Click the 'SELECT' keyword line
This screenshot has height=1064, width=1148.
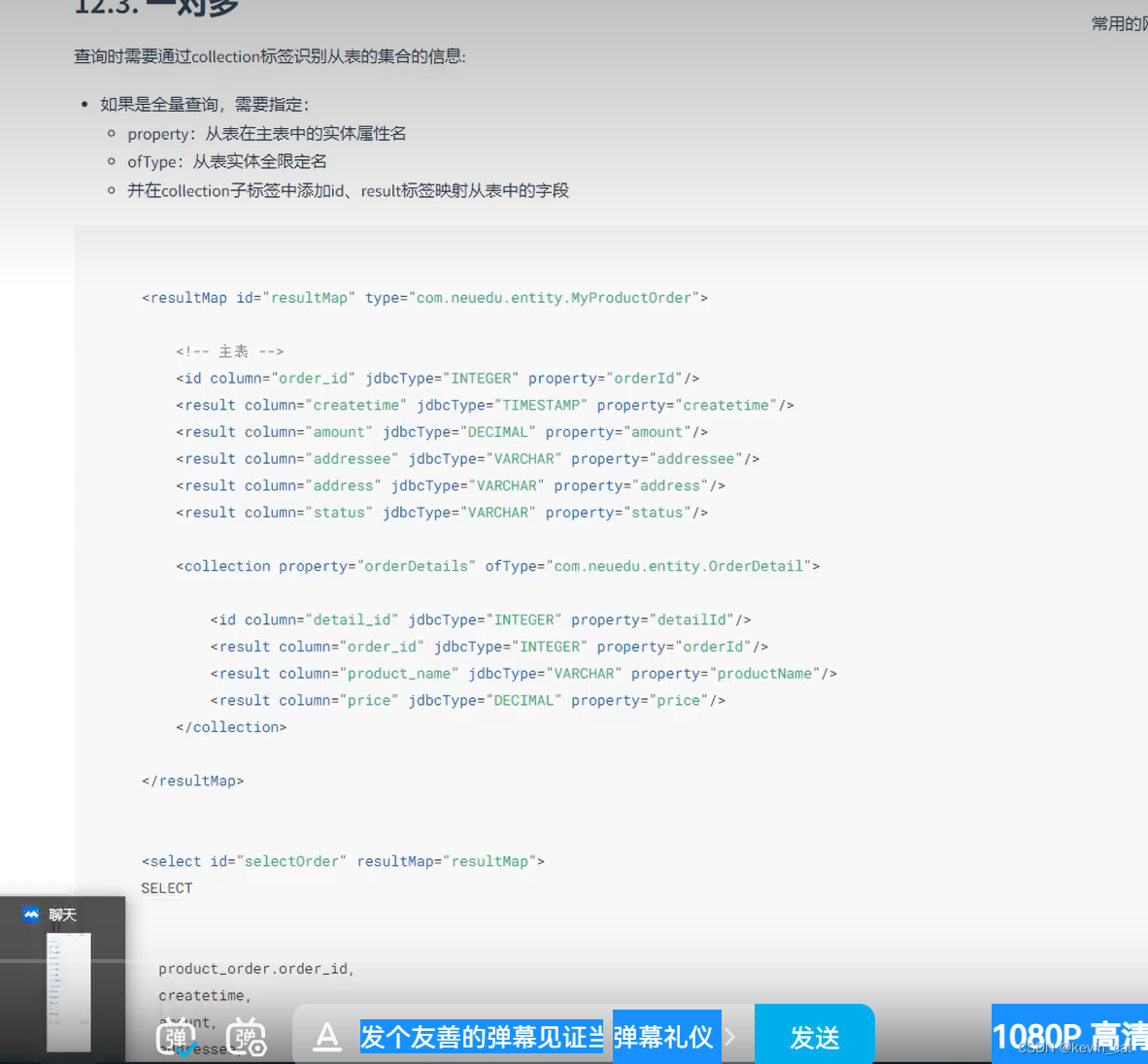(x=167, y=888)
